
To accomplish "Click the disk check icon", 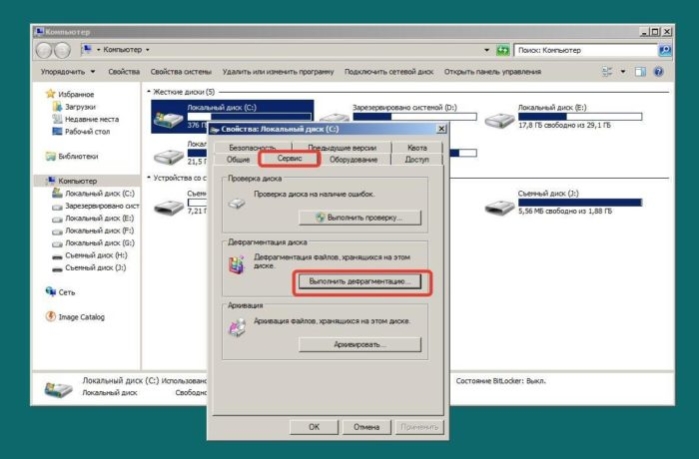I will [237, 203].
